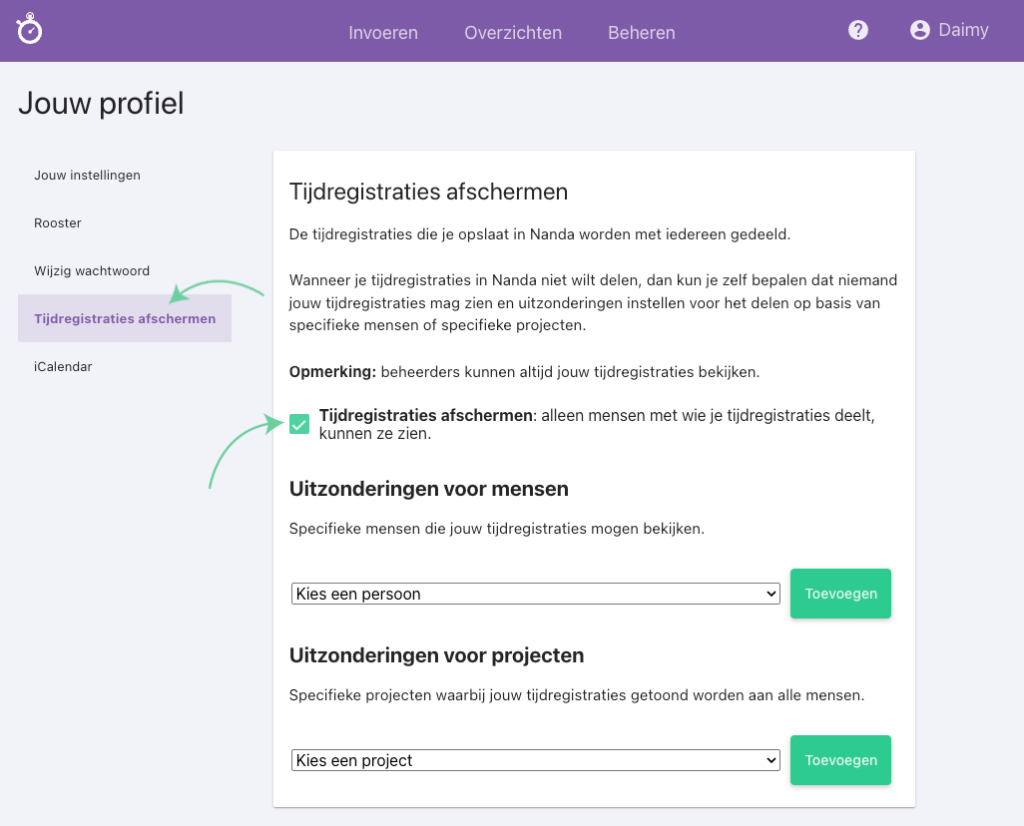Open the Invoeren menu

(x=383, y=32)
